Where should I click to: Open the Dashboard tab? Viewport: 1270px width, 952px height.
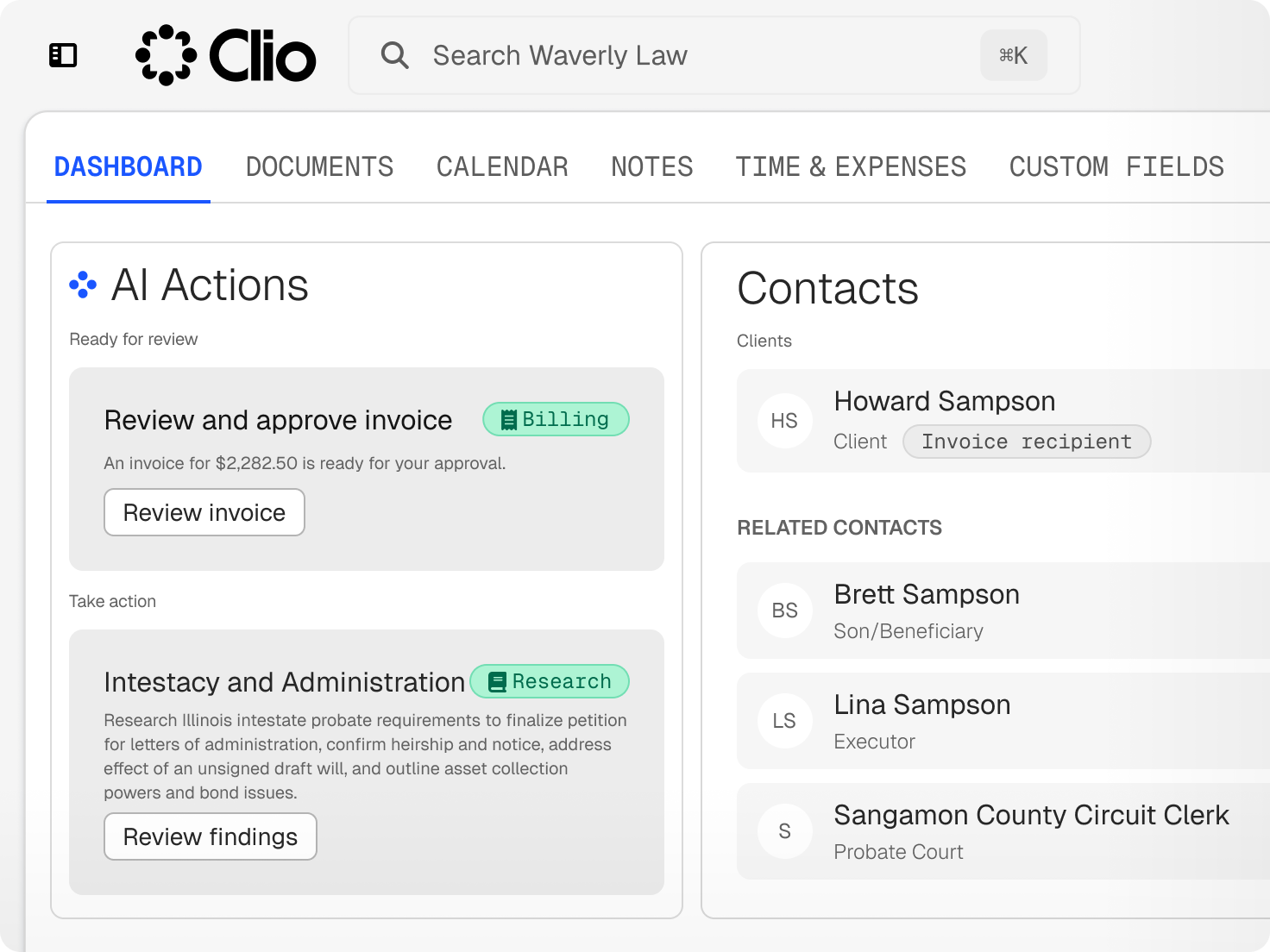point(129,167)
